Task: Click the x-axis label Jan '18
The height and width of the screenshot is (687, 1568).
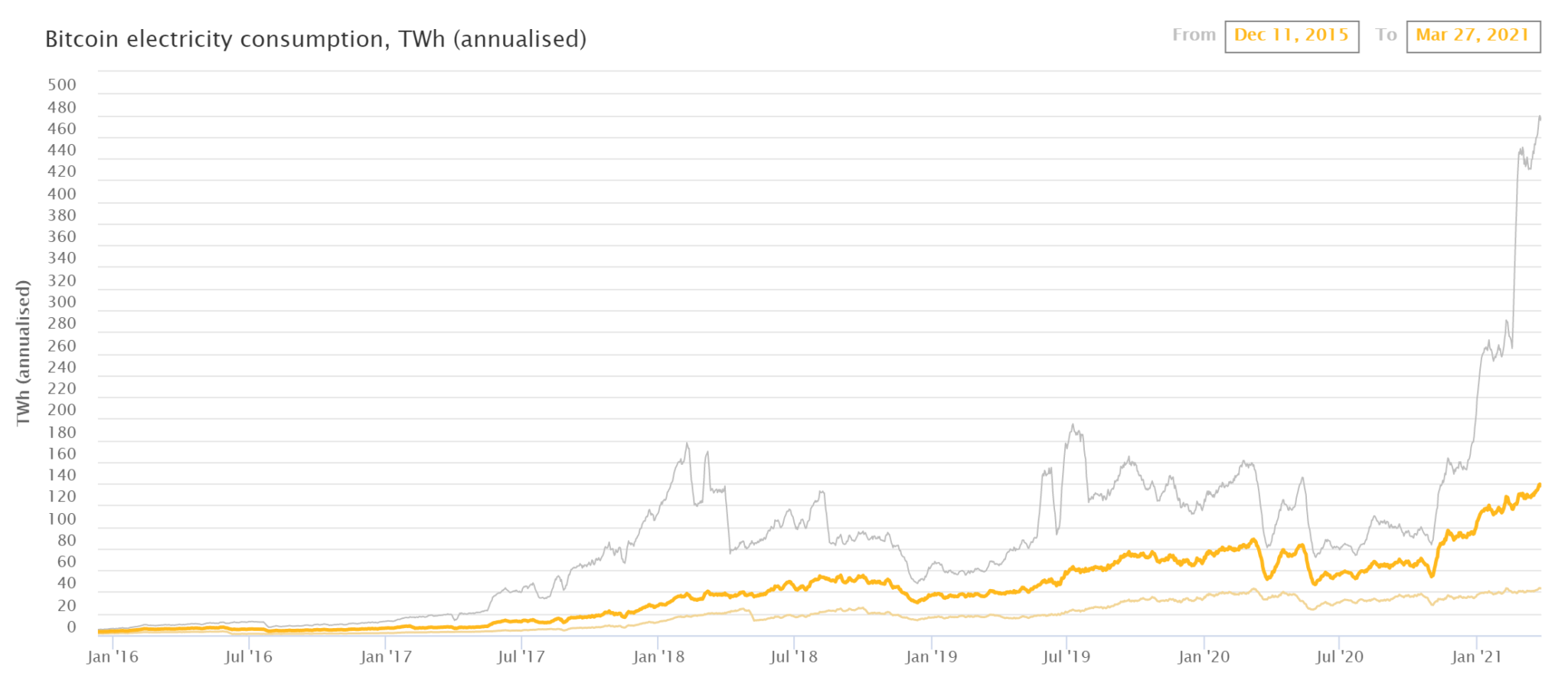Action: [658, 656]
